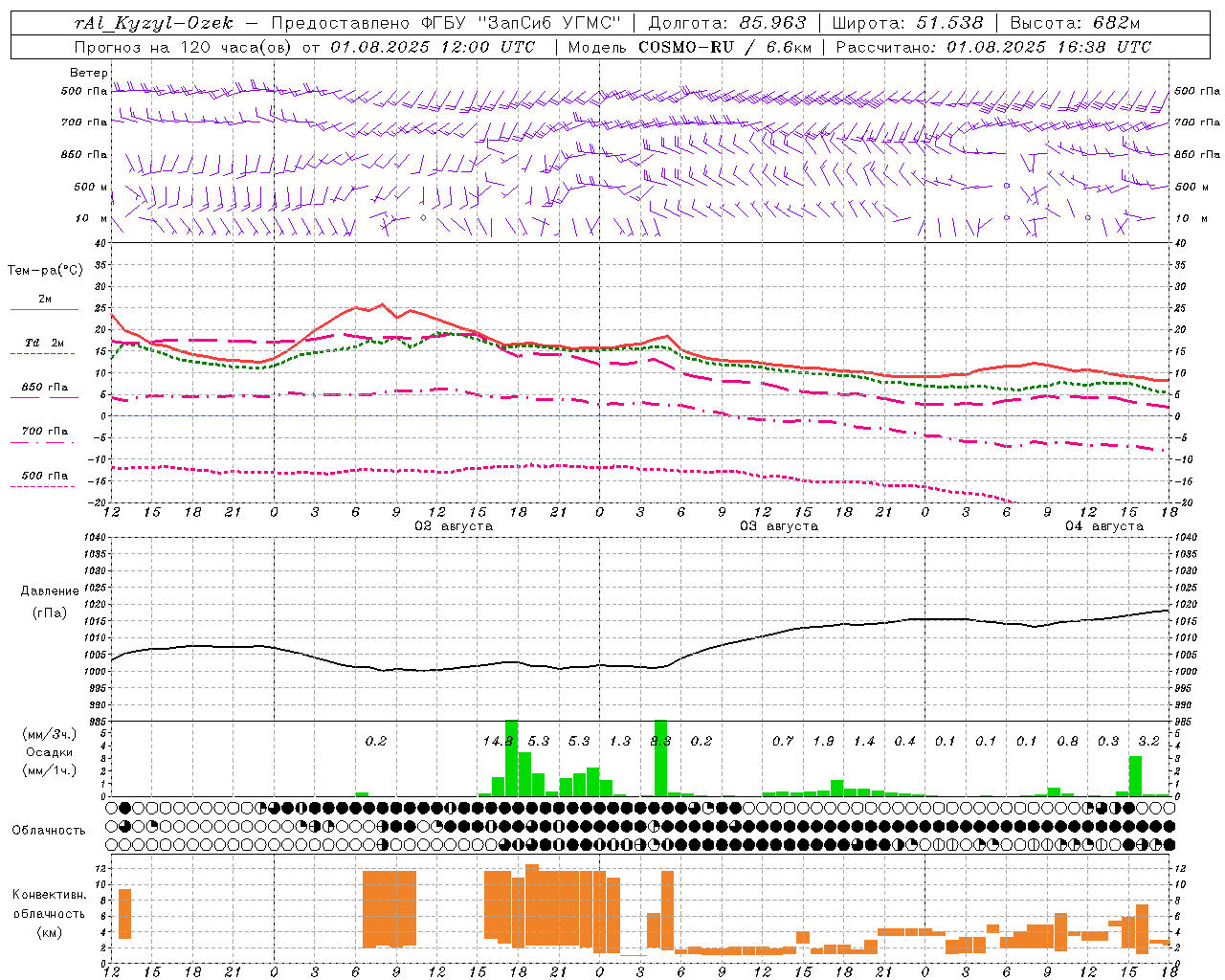The width and height of the screenshot is (1225, 980).
Task: Click the 8.3 precipitation total
Action: coord(660,741)
